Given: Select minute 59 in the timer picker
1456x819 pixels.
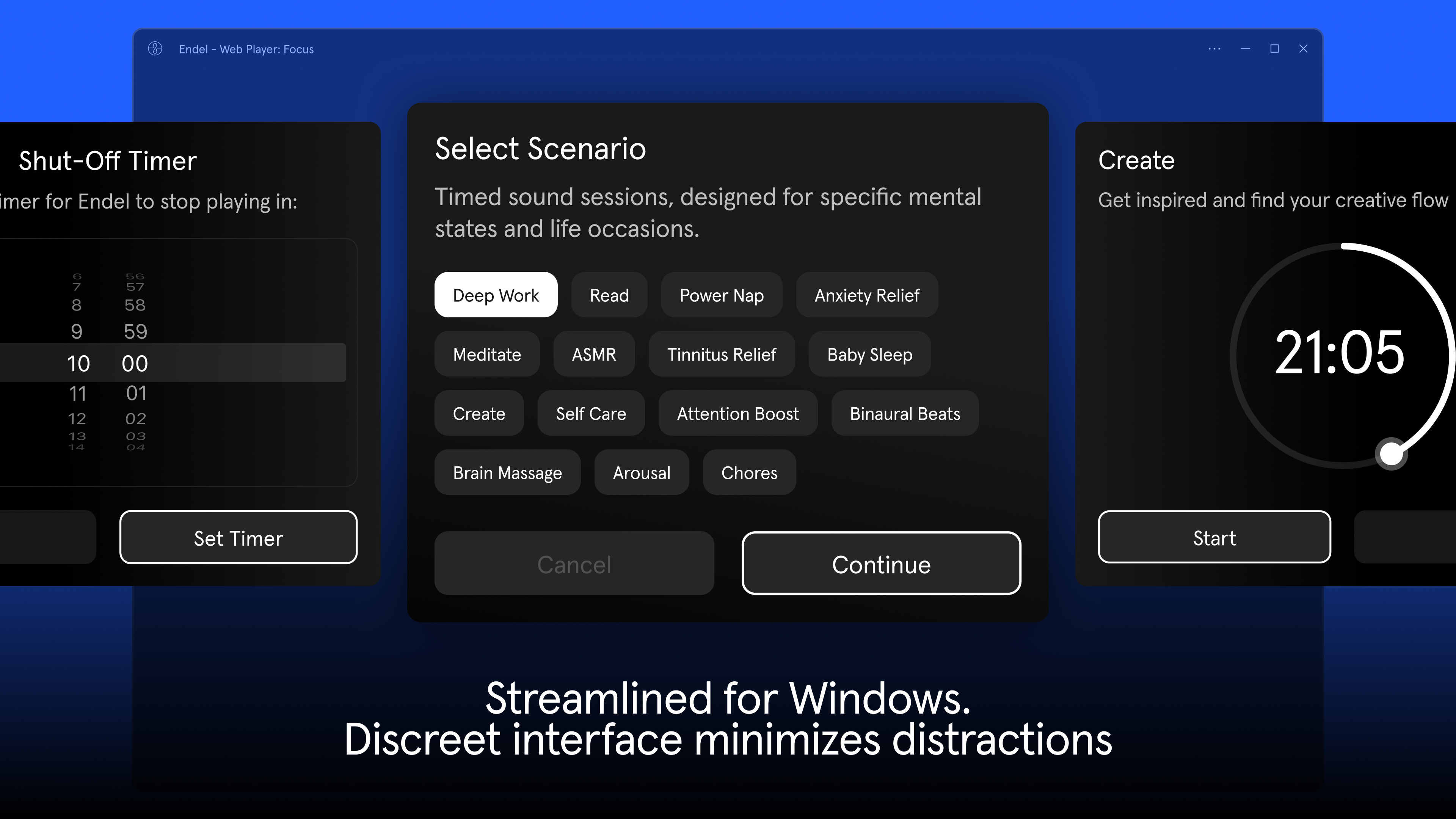Looking at the screenshot, I should [x=135, y=331].
